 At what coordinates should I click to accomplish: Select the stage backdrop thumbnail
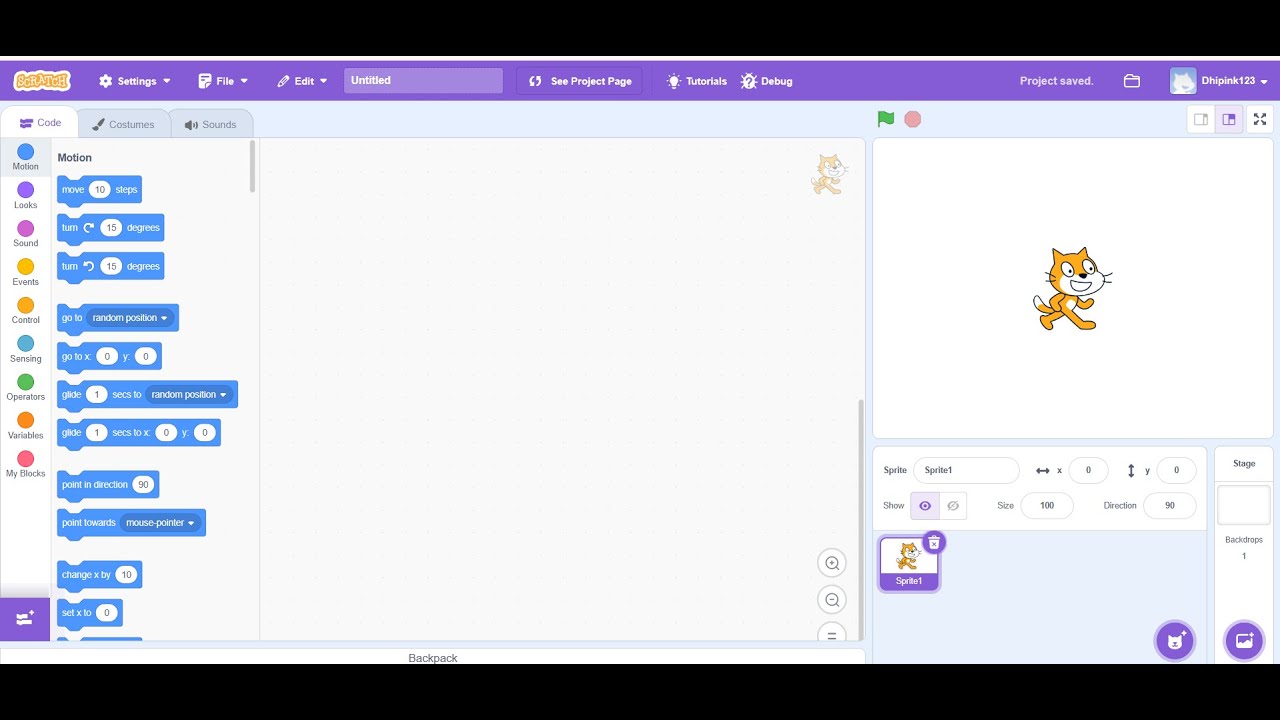point(1244,505)
